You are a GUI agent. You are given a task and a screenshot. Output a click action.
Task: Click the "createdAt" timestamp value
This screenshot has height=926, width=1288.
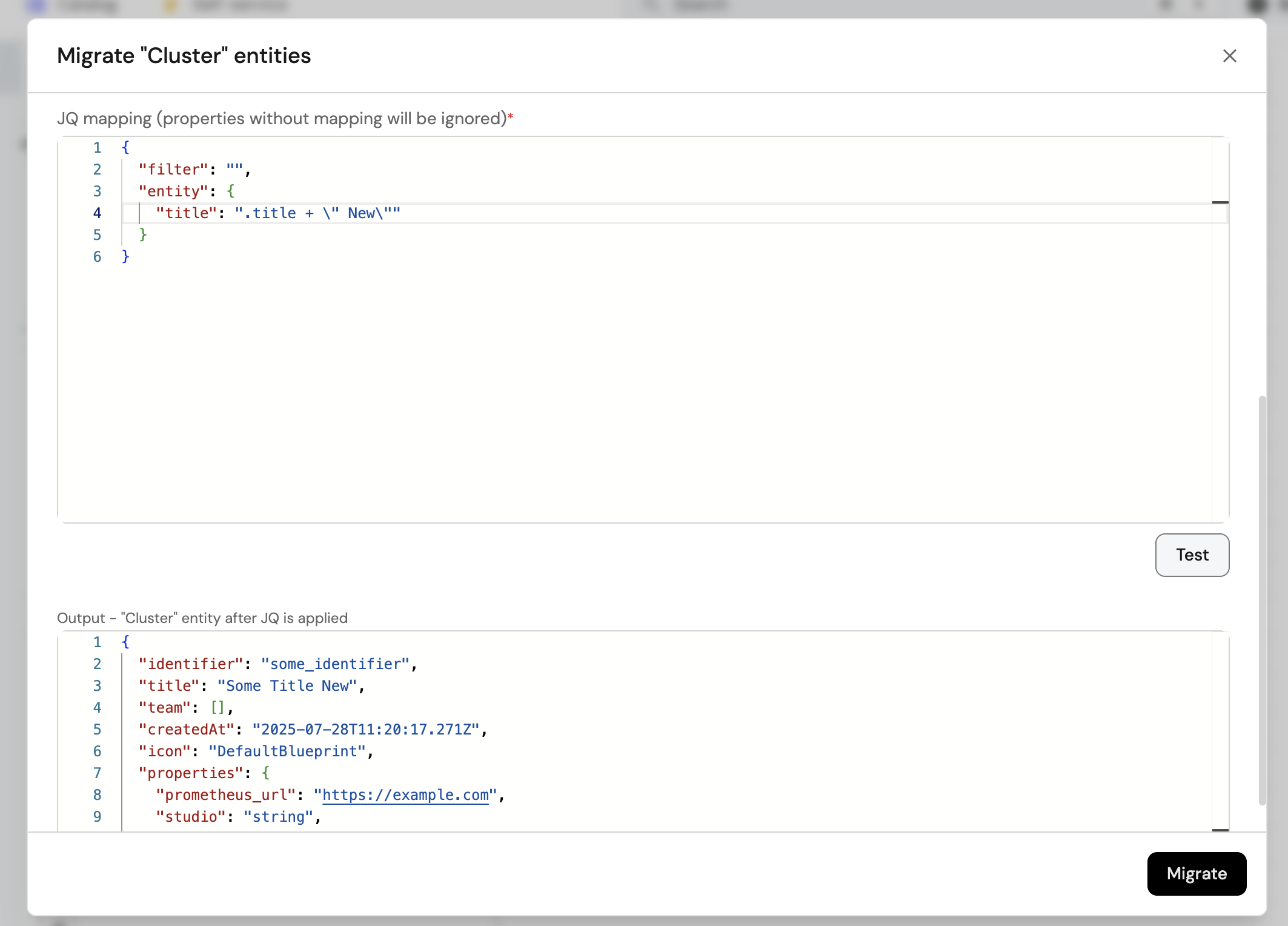(x=366, y=730)
